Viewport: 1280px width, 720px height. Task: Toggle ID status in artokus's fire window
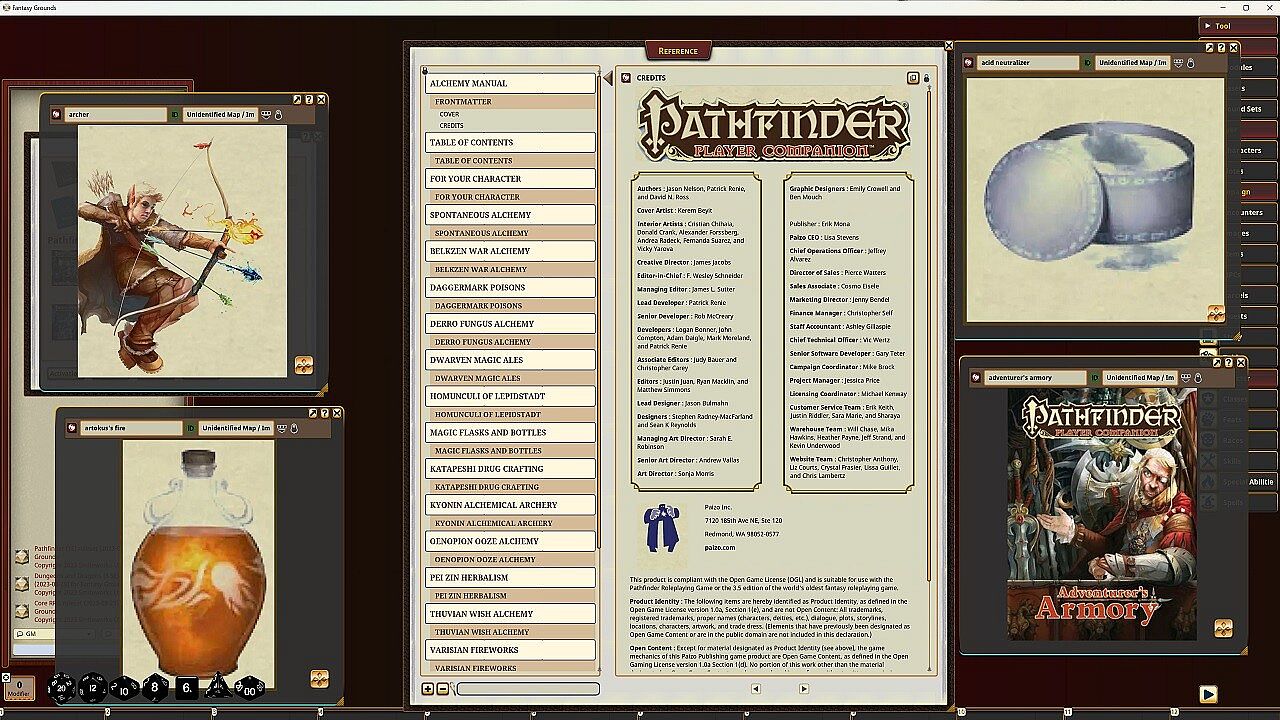pos(191,428)
